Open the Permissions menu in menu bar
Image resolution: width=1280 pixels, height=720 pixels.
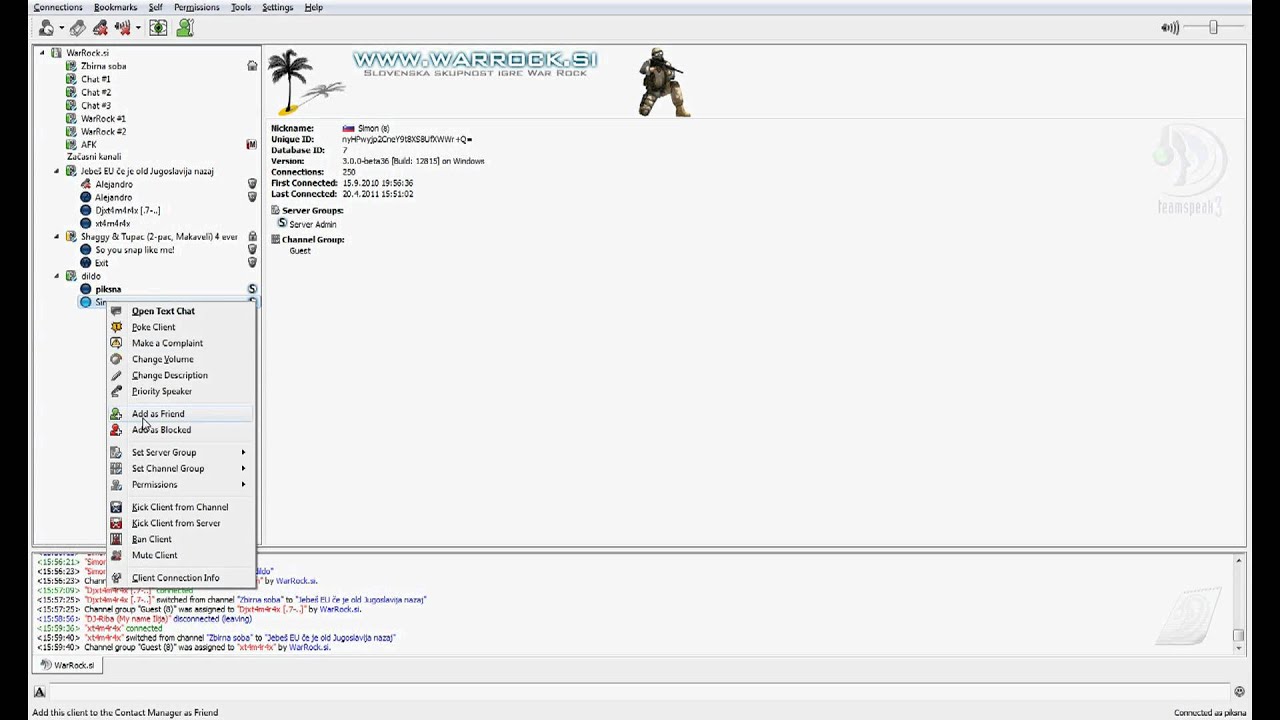click(x=196, y=7)
